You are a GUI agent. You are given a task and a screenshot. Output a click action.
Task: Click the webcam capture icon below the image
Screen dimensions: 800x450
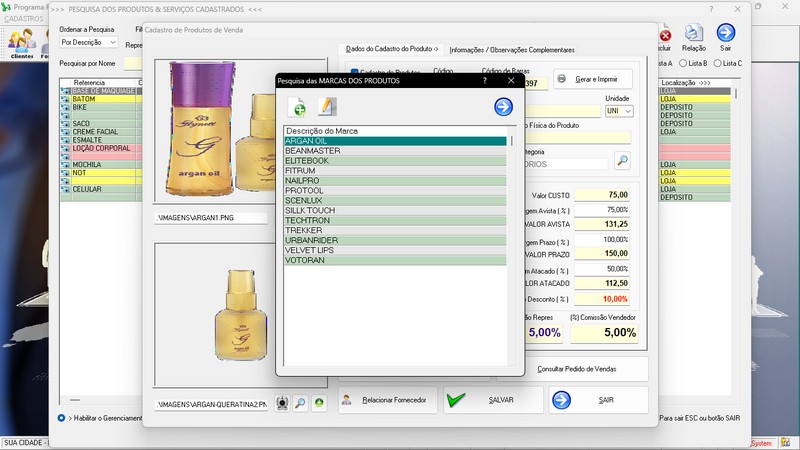283,403
